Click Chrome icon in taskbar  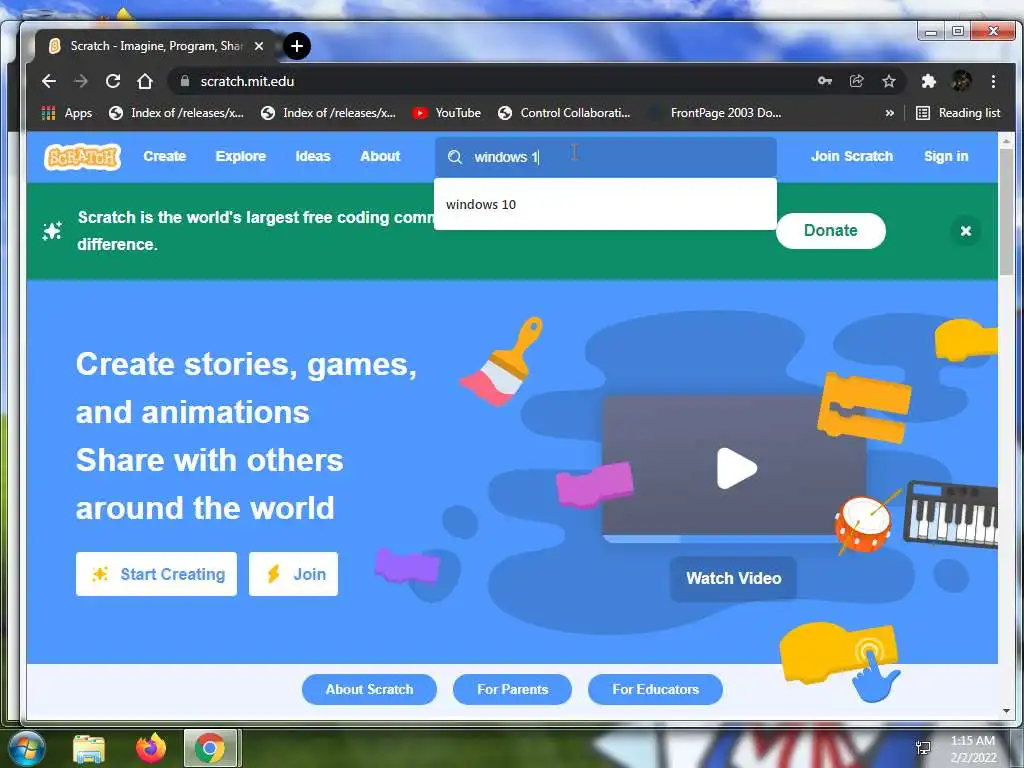pyautogui.click(x=210, y=748)
